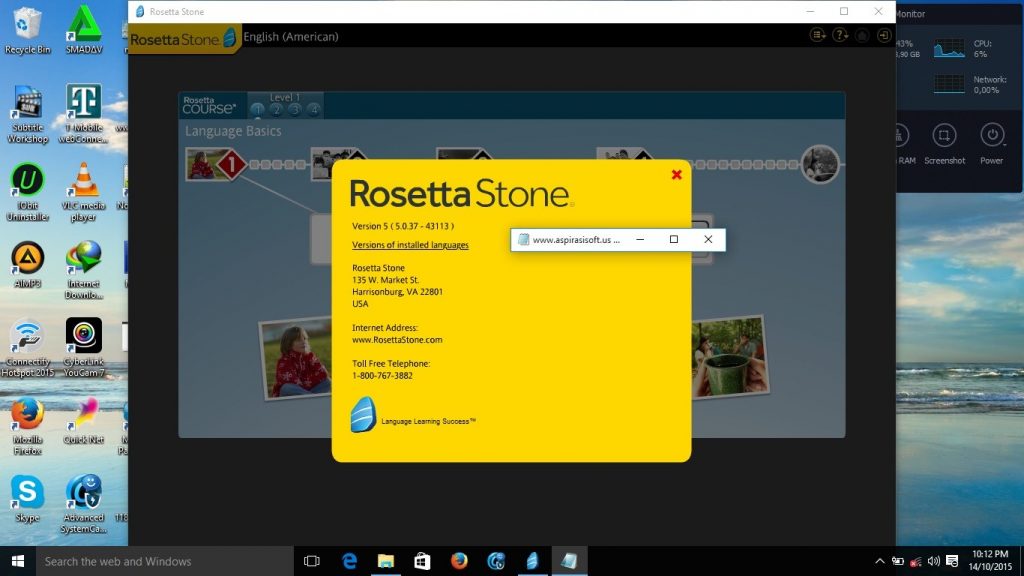The image size is (1024, 576).
Task: Close the Rosetta Stone About dialog with red X
Action: coord(677,174)
